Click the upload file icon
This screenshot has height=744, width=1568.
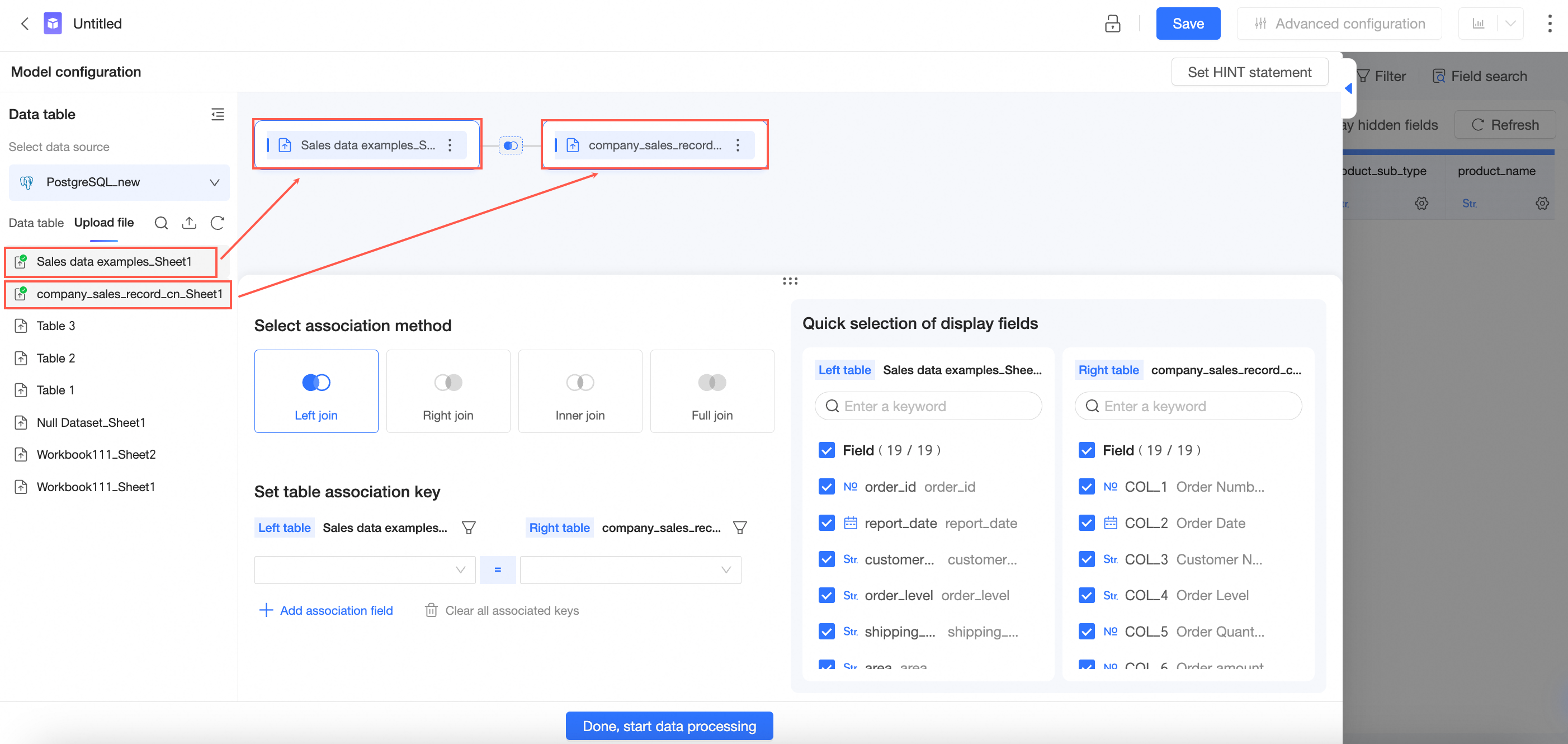[x=190, y=223]
